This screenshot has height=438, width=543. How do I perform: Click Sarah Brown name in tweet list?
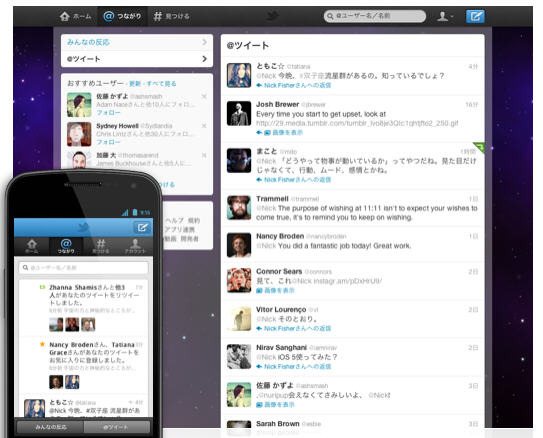pos(277,424)
